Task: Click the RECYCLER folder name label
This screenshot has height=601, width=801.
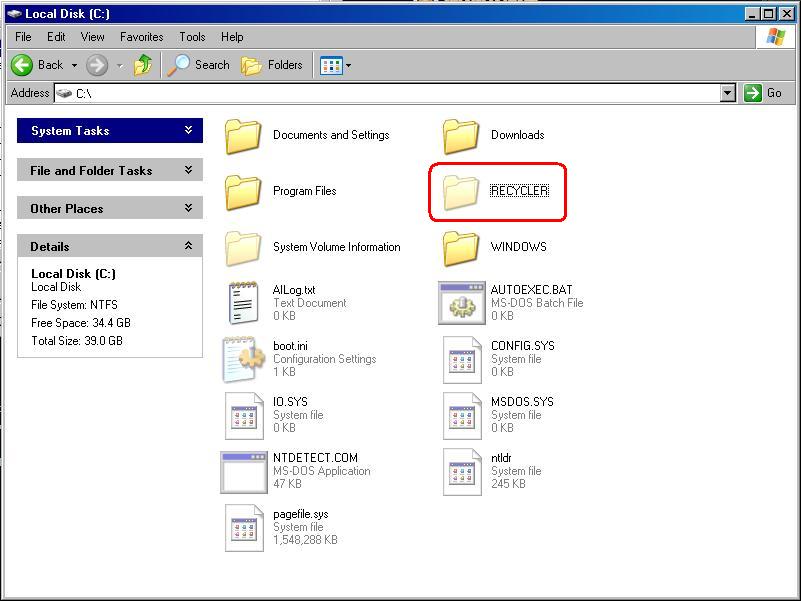Action: click(520, 191)
